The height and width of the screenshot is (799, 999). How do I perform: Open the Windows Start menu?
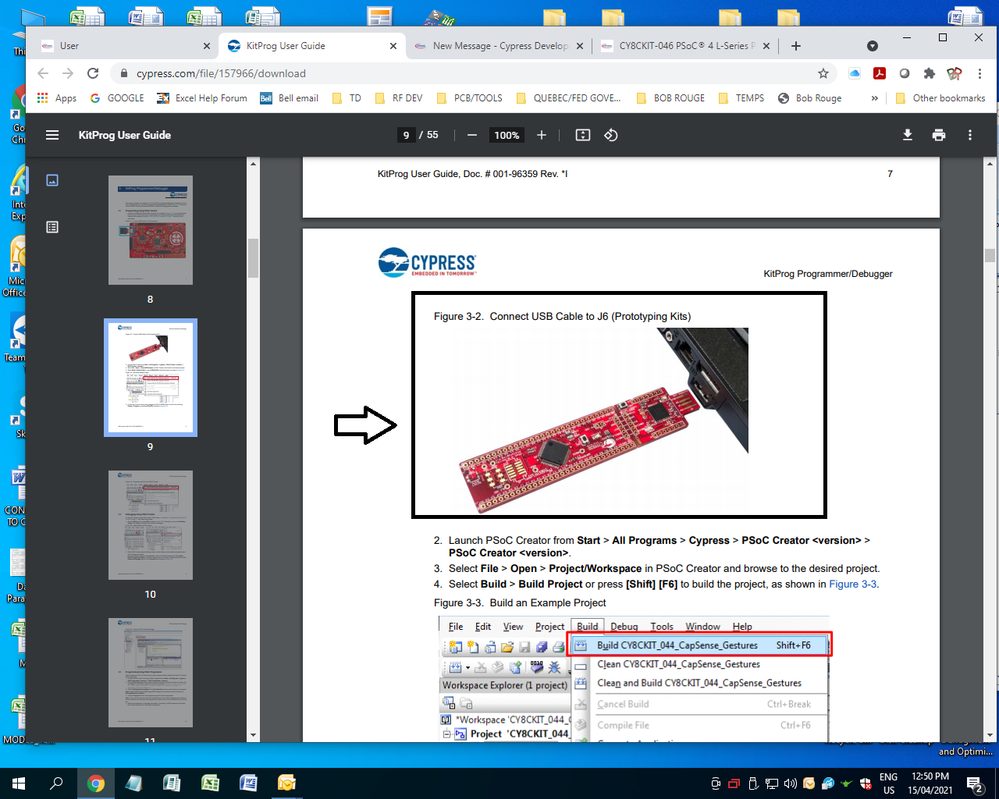18,783
